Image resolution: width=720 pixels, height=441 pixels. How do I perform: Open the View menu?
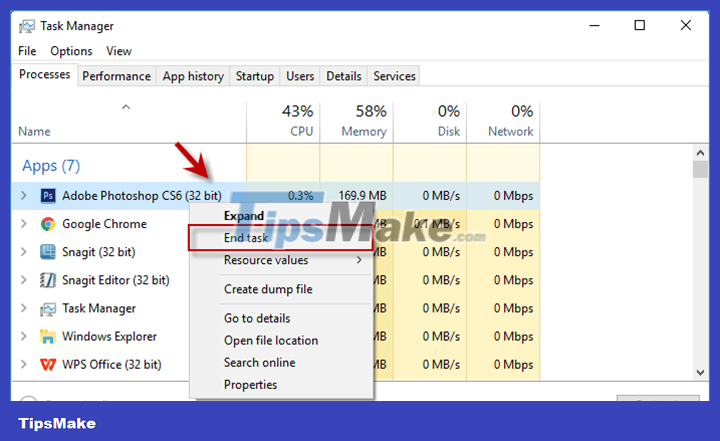click(x=119, y=51)
